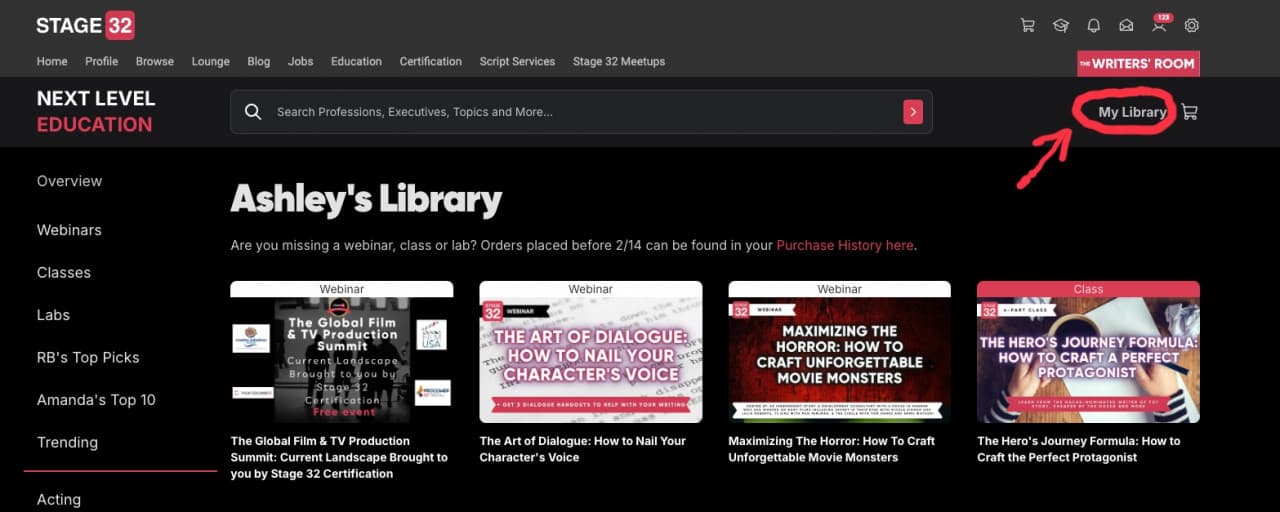Go to Home in the navigation bar
The image size is (1280, 512).
click(x=52, y=61)
